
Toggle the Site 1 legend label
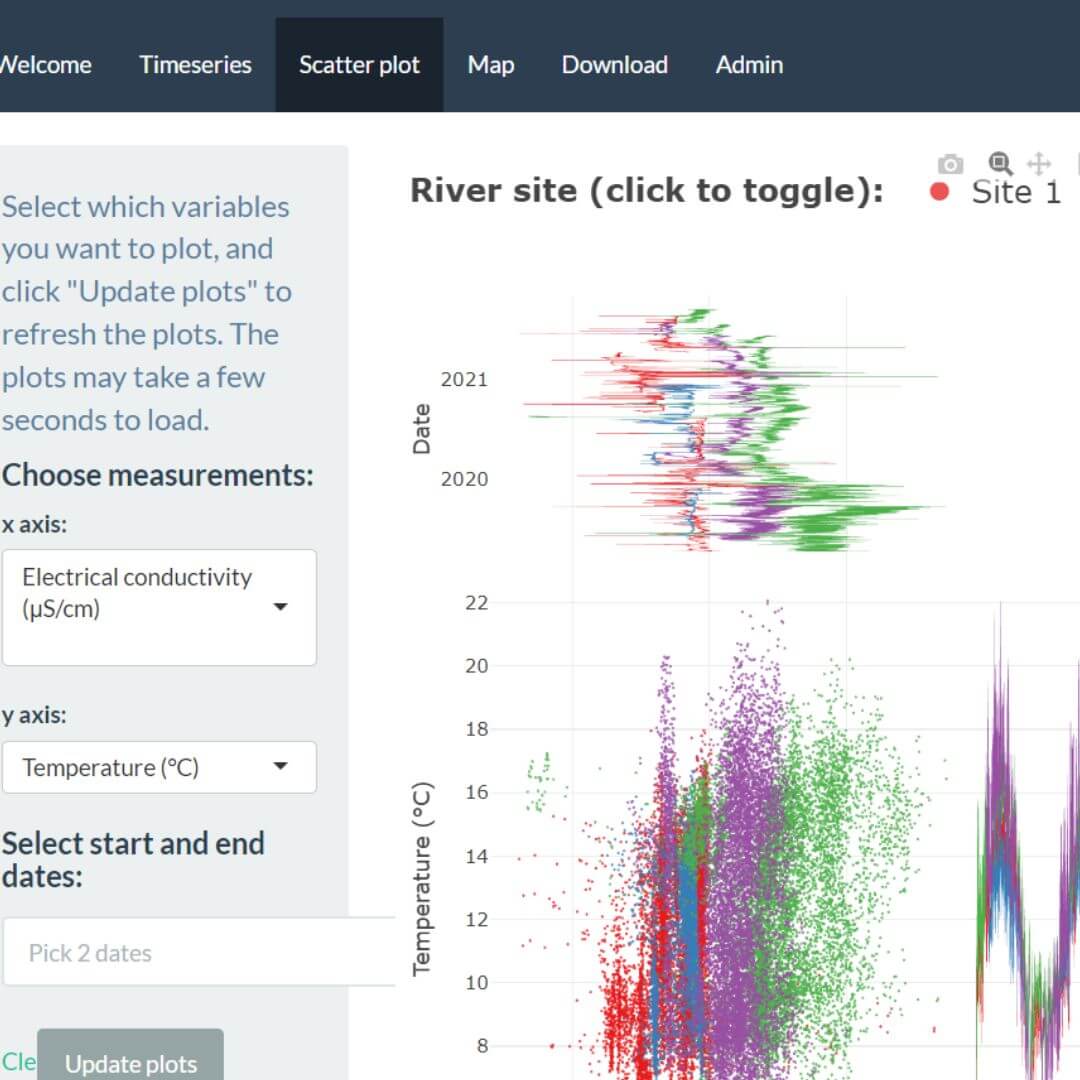[1015, 192]
